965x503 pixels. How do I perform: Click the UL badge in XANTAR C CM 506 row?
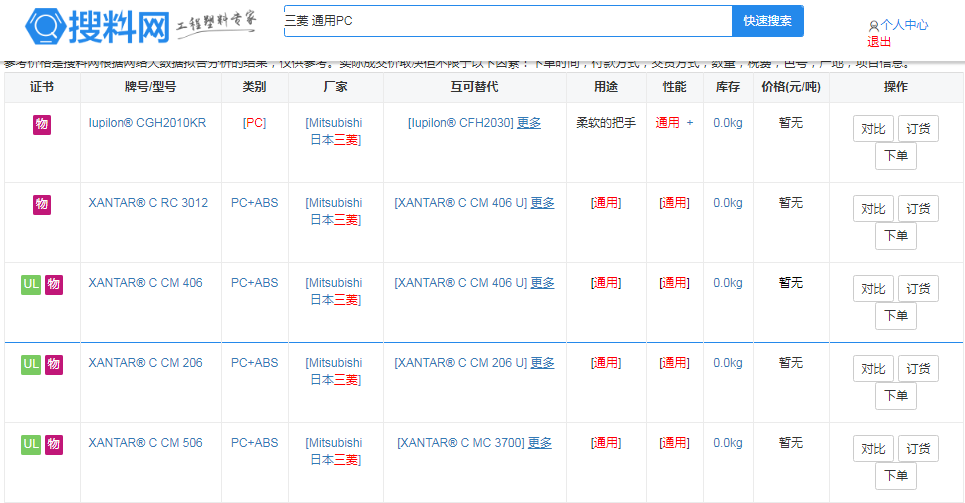coord(31,444)
